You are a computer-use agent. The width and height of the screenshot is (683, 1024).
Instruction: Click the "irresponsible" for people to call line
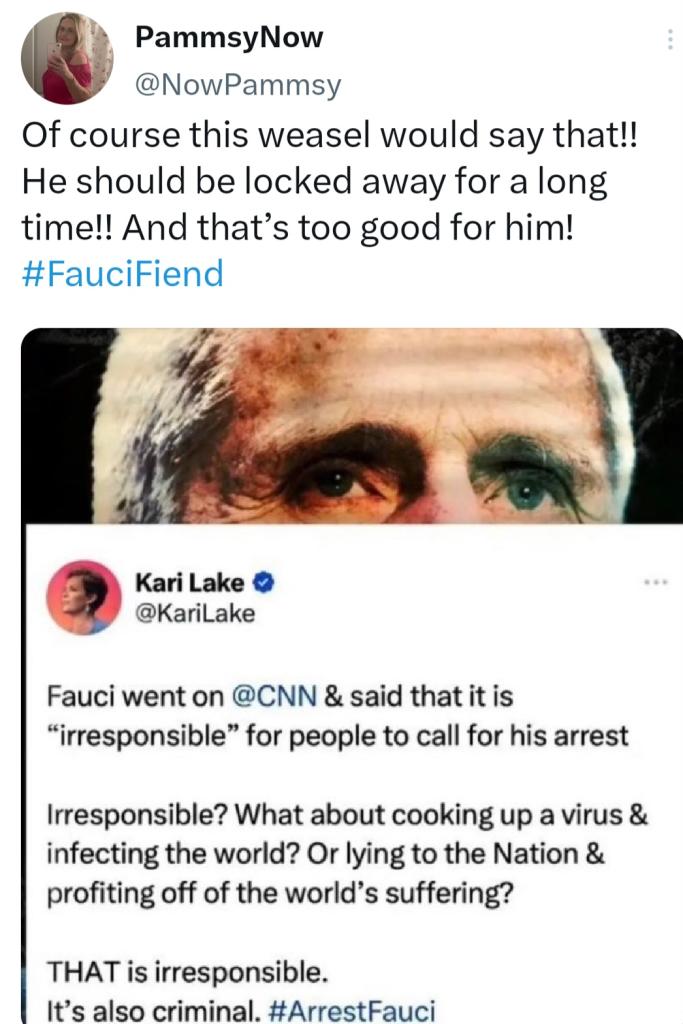point(338,738)
